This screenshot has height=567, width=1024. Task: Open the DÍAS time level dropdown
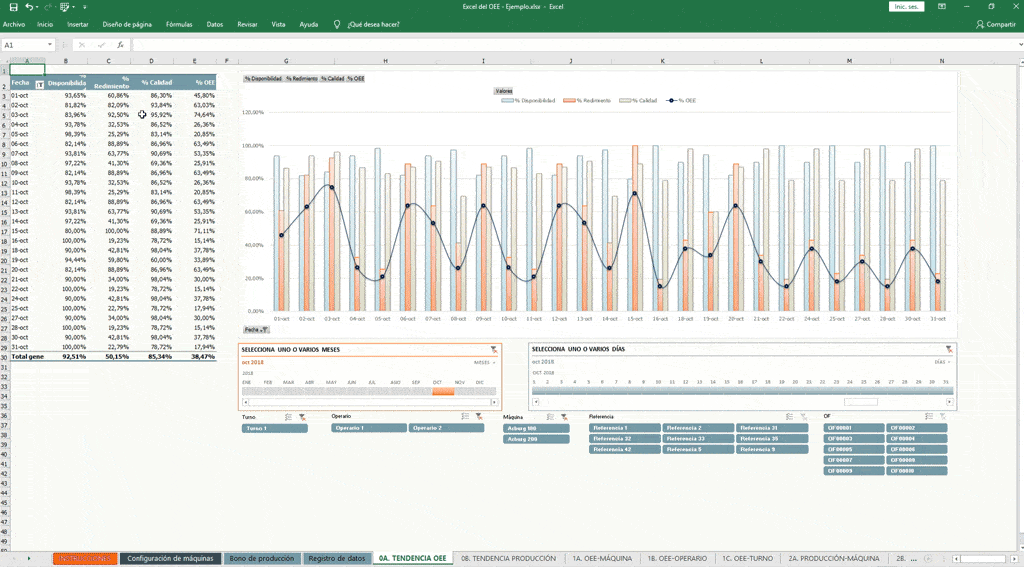click(x=942, y=362)
